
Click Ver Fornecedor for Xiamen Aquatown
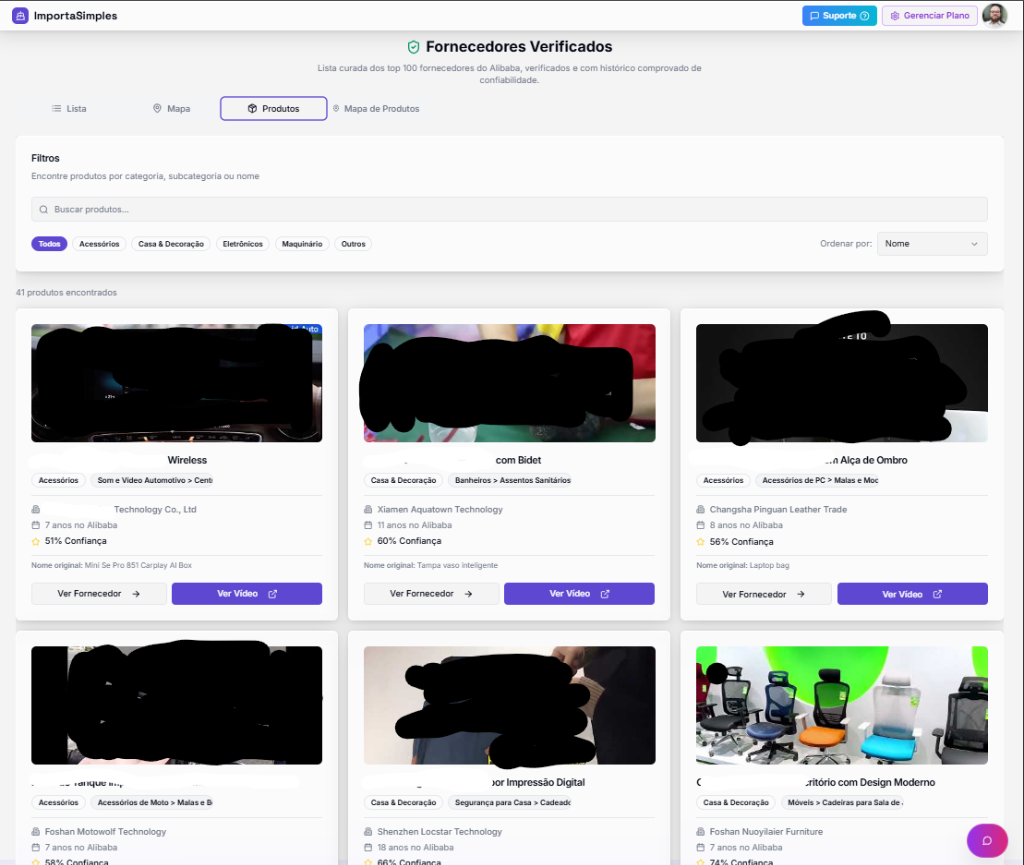coord(431,593)
